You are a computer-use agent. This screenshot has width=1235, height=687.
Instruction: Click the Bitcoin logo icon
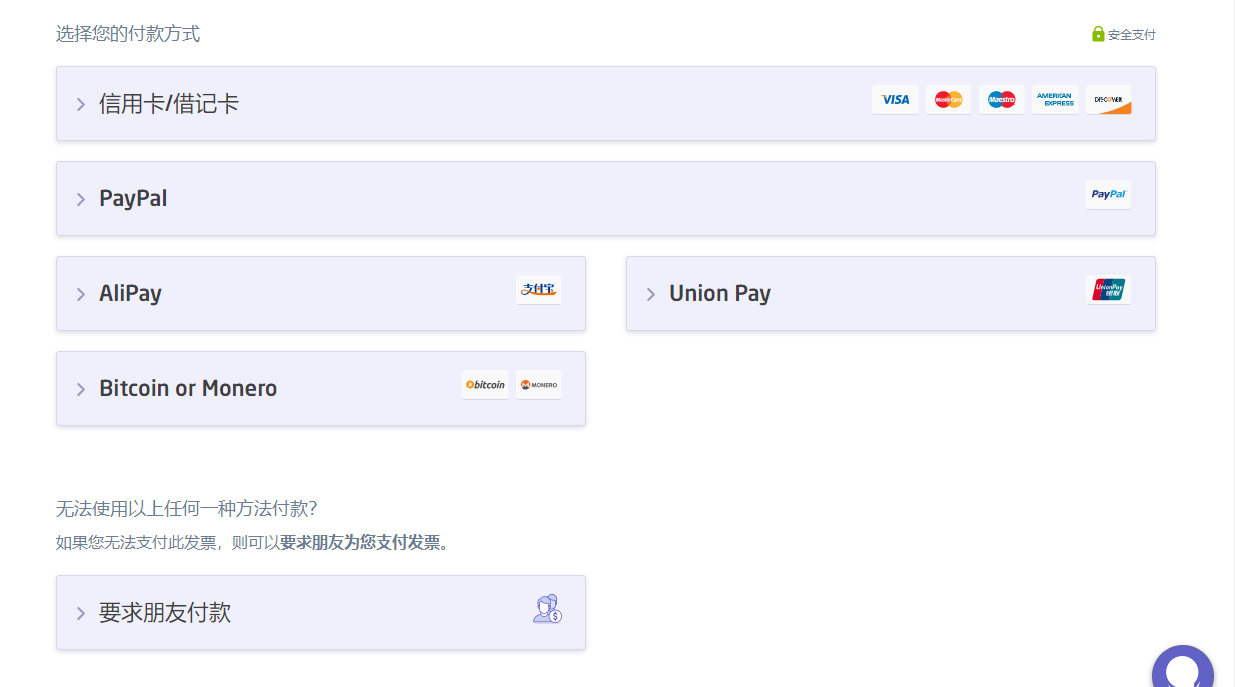tap(485, 384)
